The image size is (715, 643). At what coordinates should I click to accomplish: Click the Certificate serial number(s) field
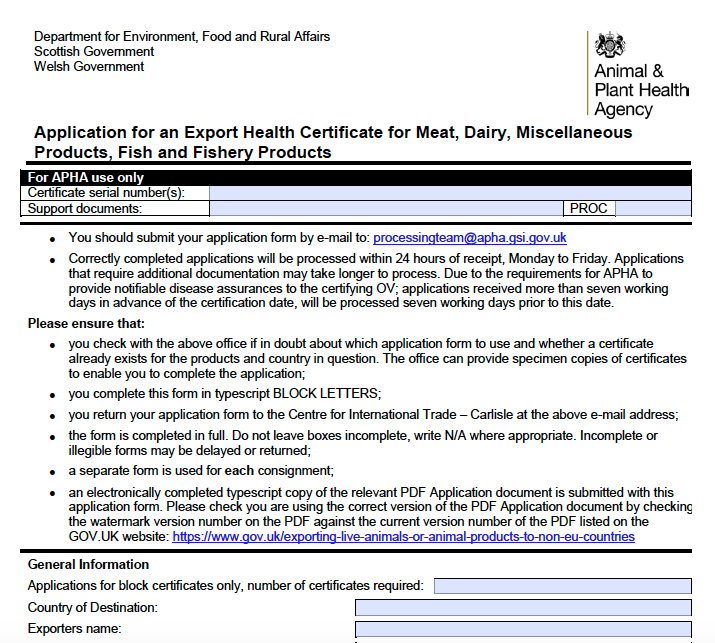(450, 192)
